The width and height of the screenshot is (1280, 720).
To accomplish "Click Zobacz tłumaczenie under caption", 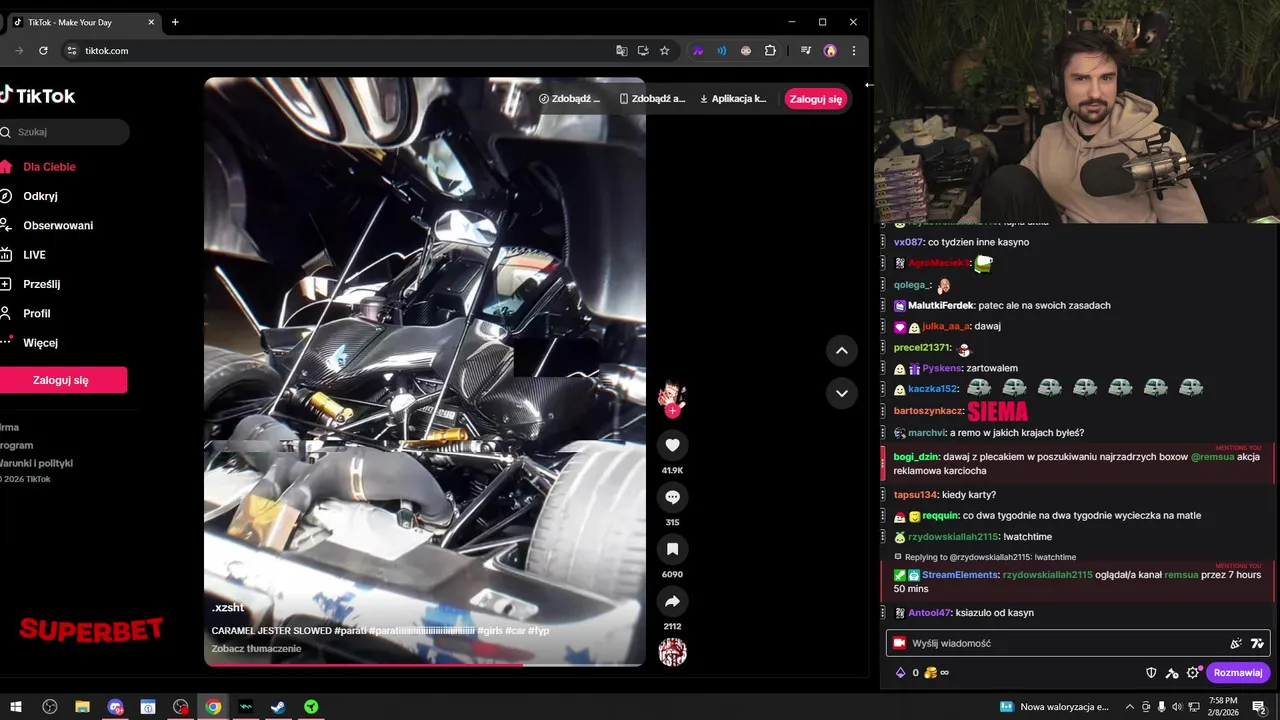I will click(256, 648).
